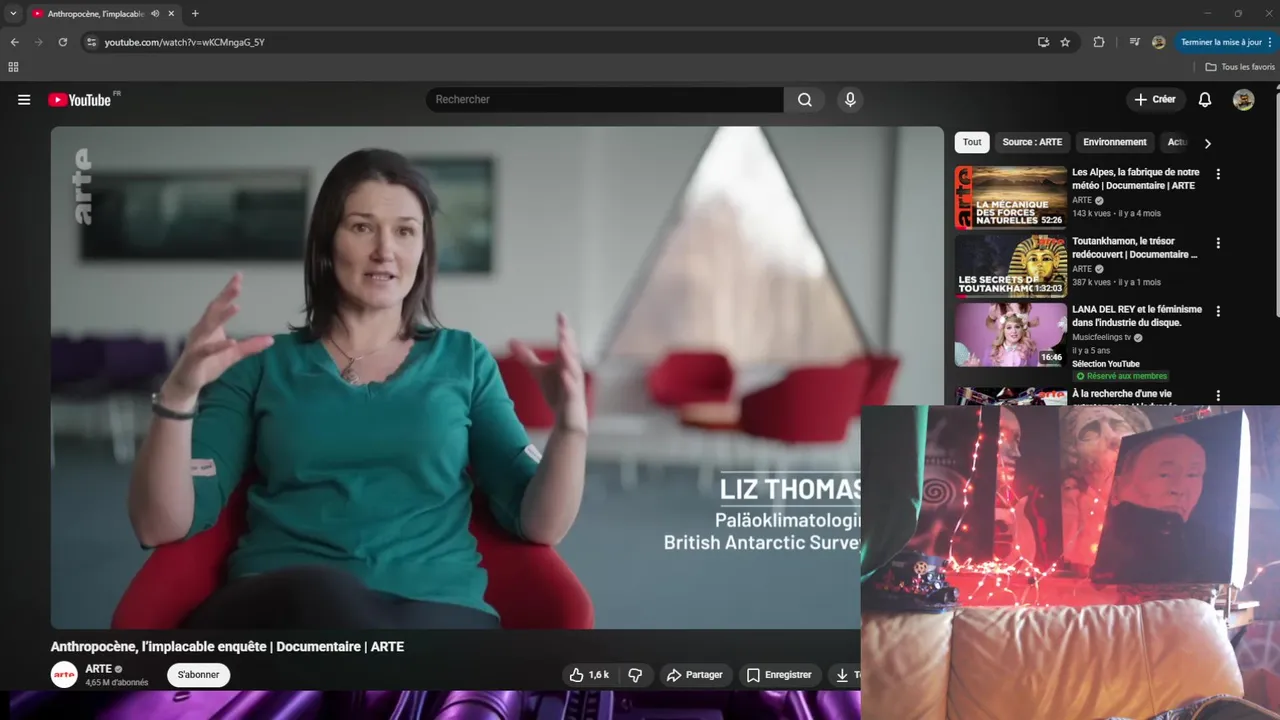
Task: Mute tab via speaker icon
Action: coord(155,14)
